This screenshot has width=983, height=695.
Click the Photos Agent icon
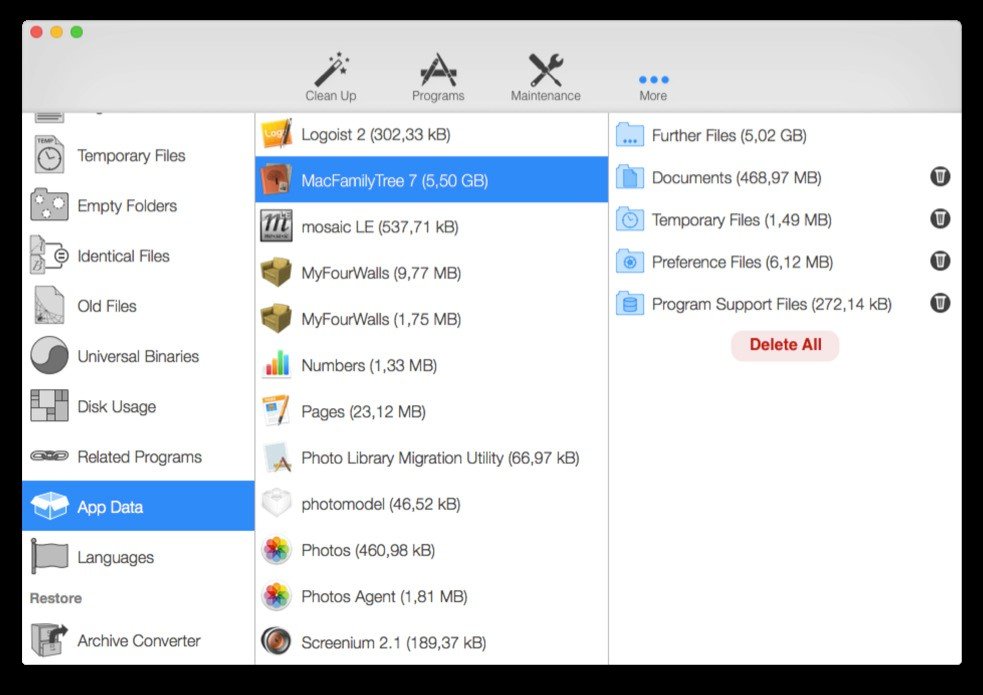276,596
